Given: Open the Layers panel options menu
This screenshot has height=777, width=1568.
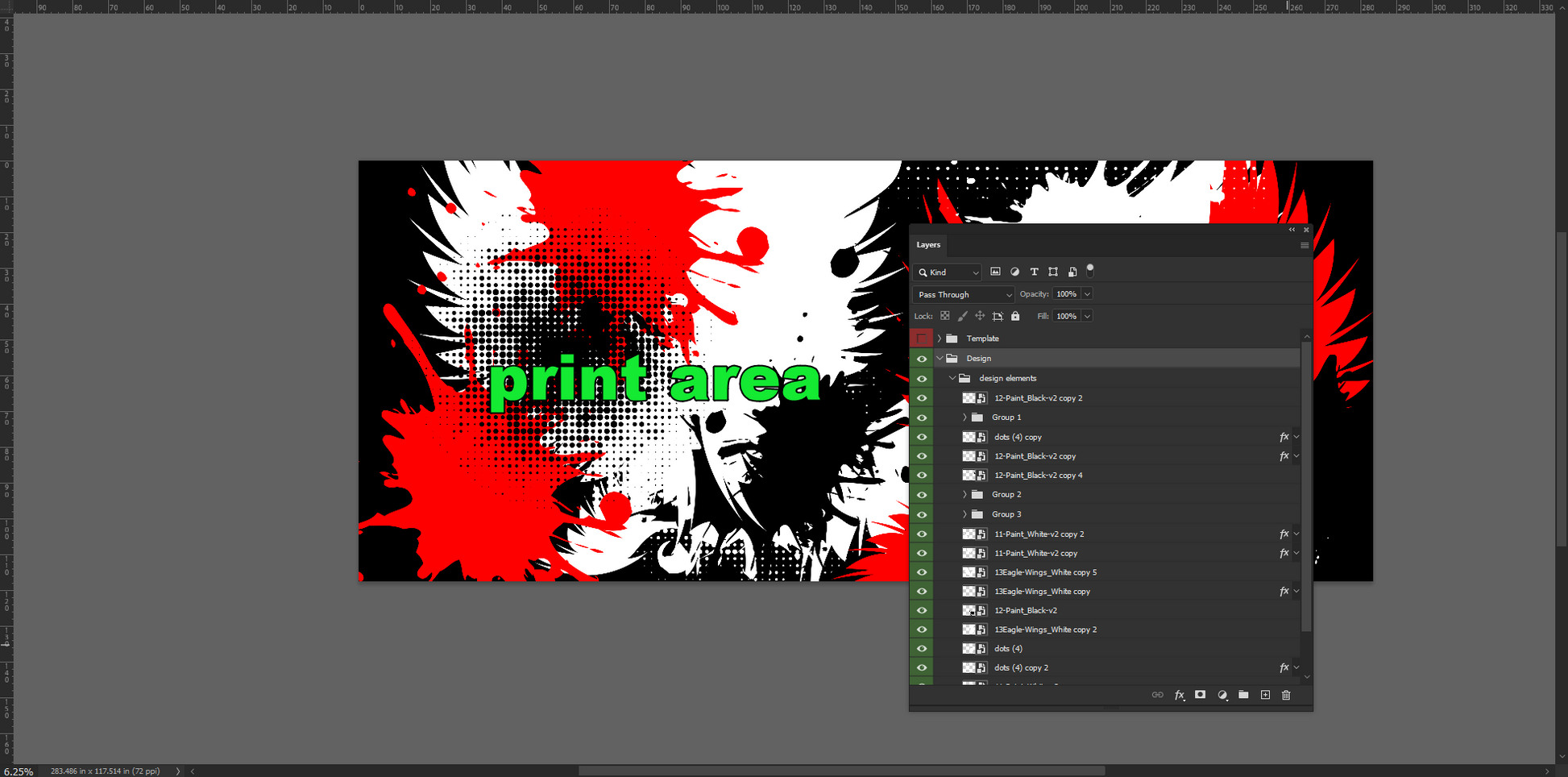Looking at the screenshot, I should tap(1304, 245).
